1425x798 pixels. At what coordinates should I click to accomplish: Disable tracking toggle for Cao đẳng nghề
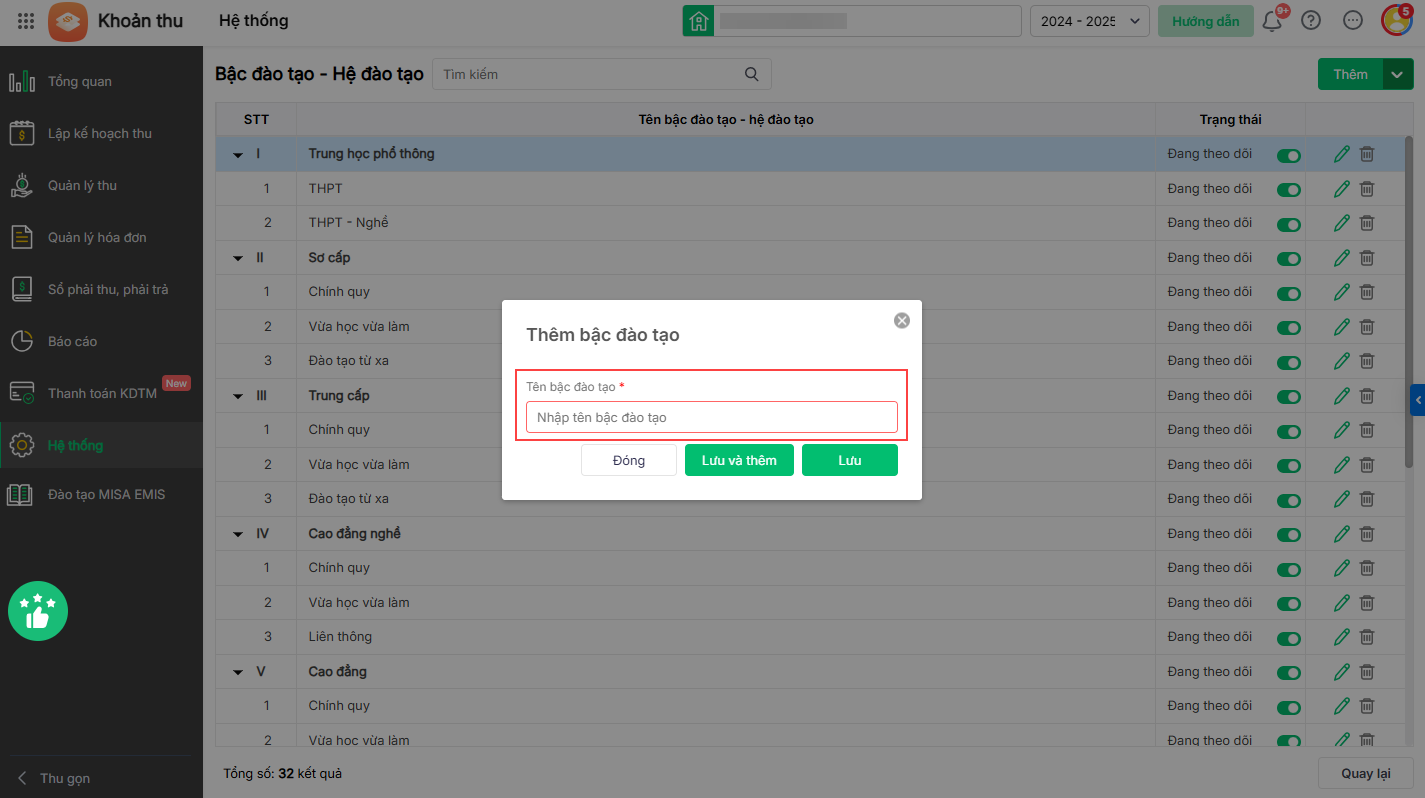1289,534
